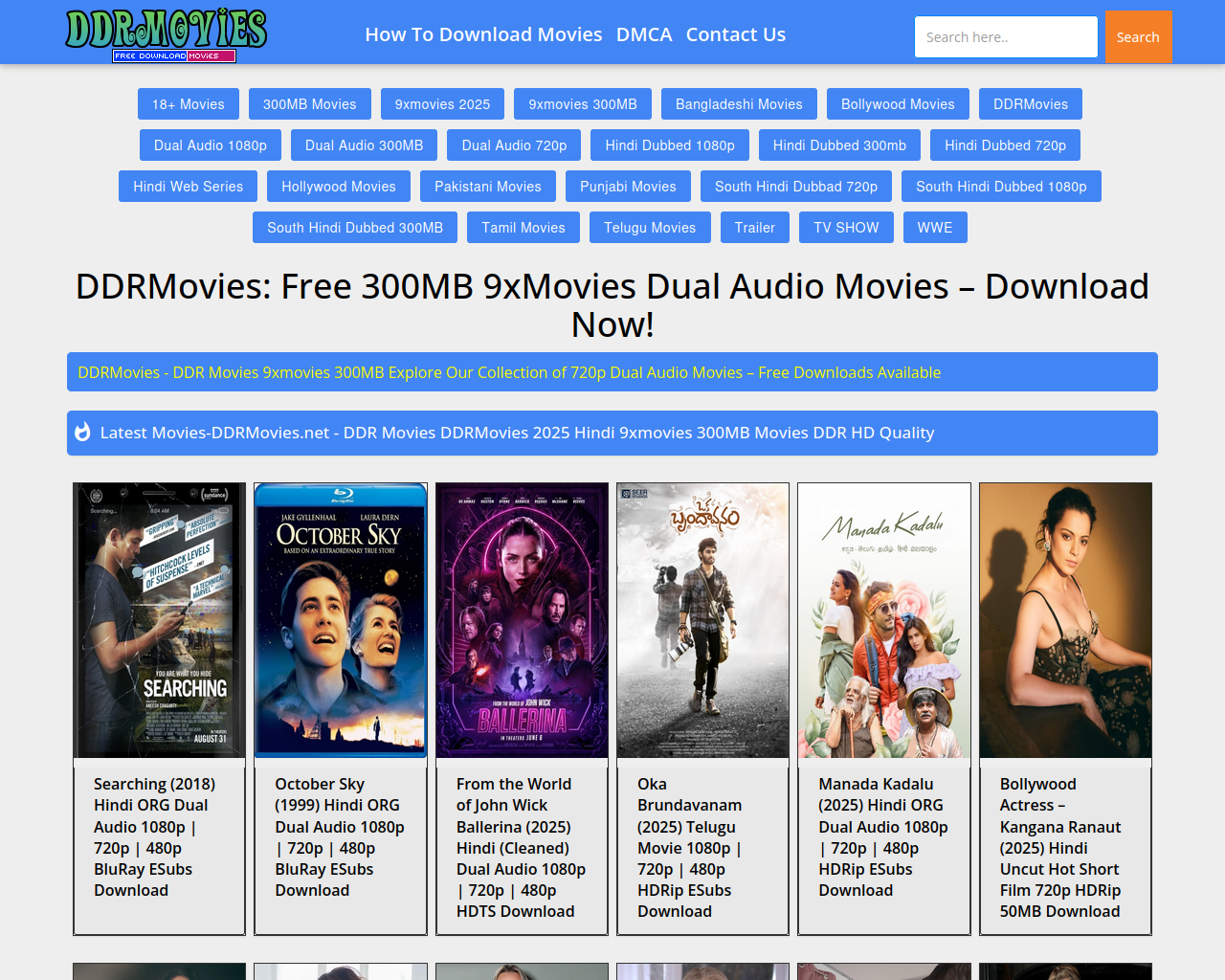Open How To Download Movies page
Image resolution: width=1225 pixels, height=980 pixels.
tap(483, 34)
